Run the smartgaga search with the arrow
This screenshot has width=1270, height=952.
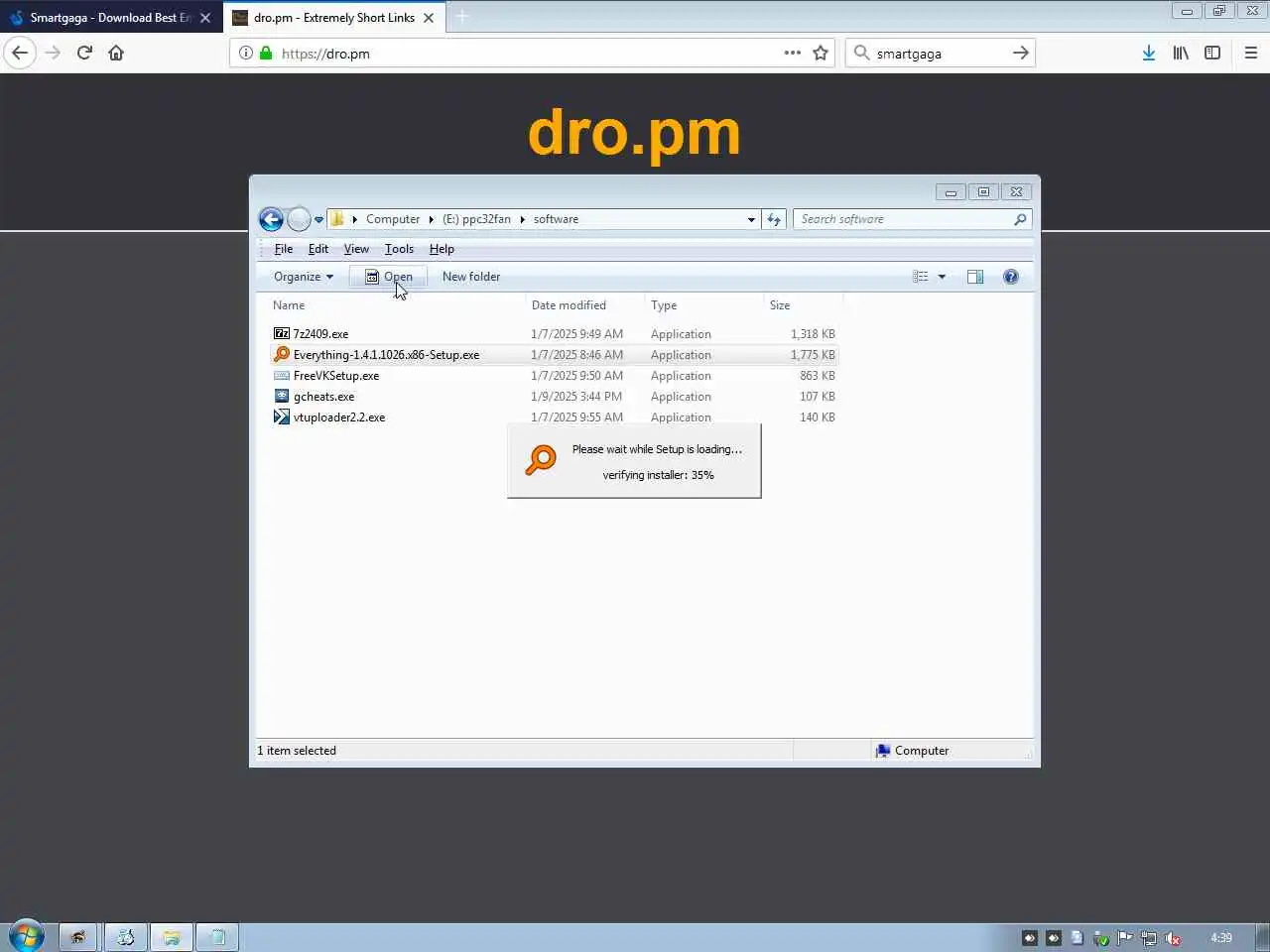pos(1020,54)
